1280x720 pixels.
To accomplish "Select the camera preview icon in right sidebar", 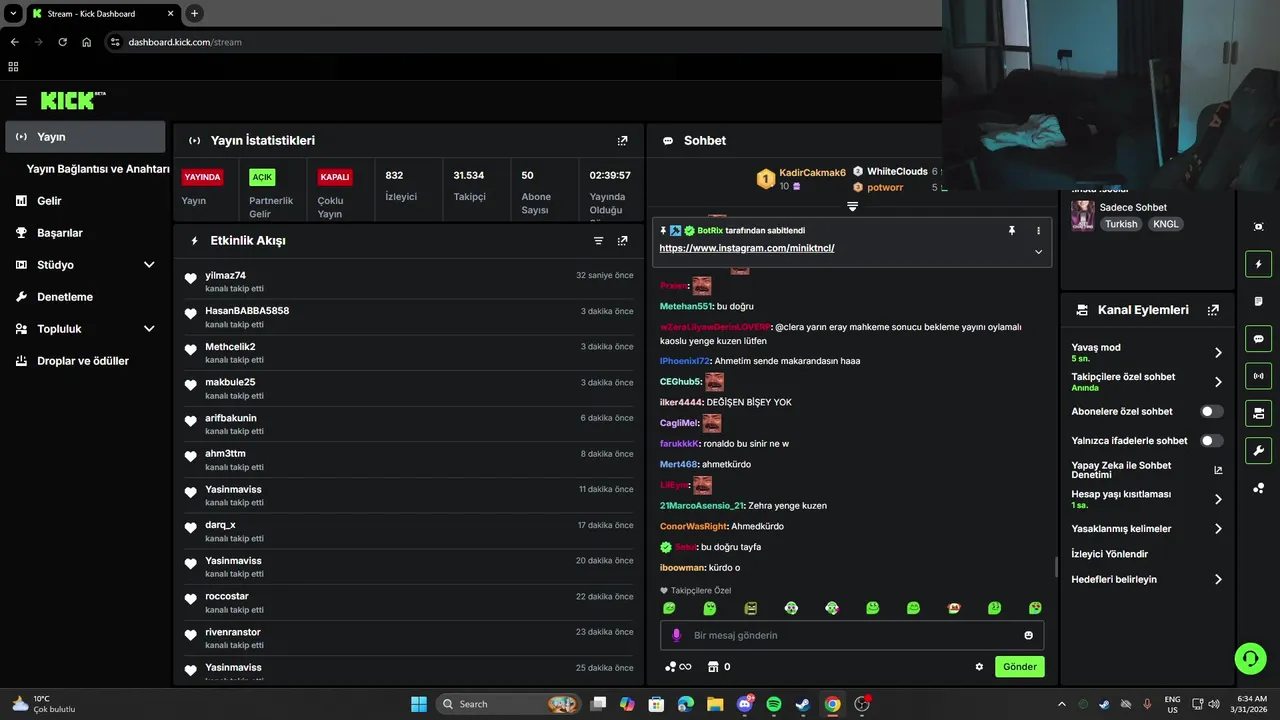I will [1258, 227].
